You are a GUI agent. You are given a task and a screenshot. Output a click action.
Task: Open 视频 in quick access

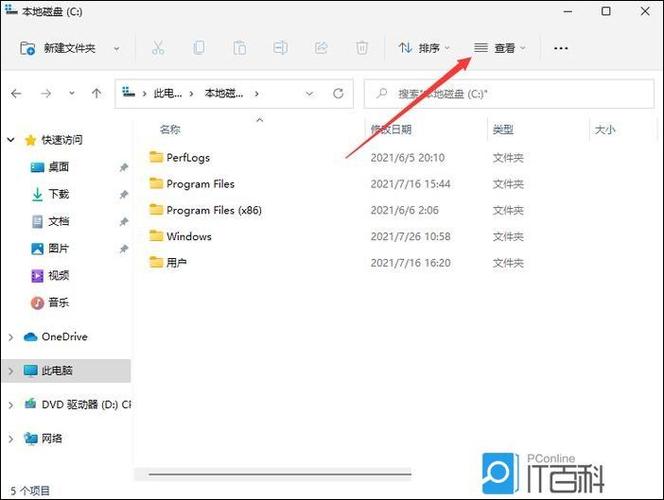pos(58,276)
